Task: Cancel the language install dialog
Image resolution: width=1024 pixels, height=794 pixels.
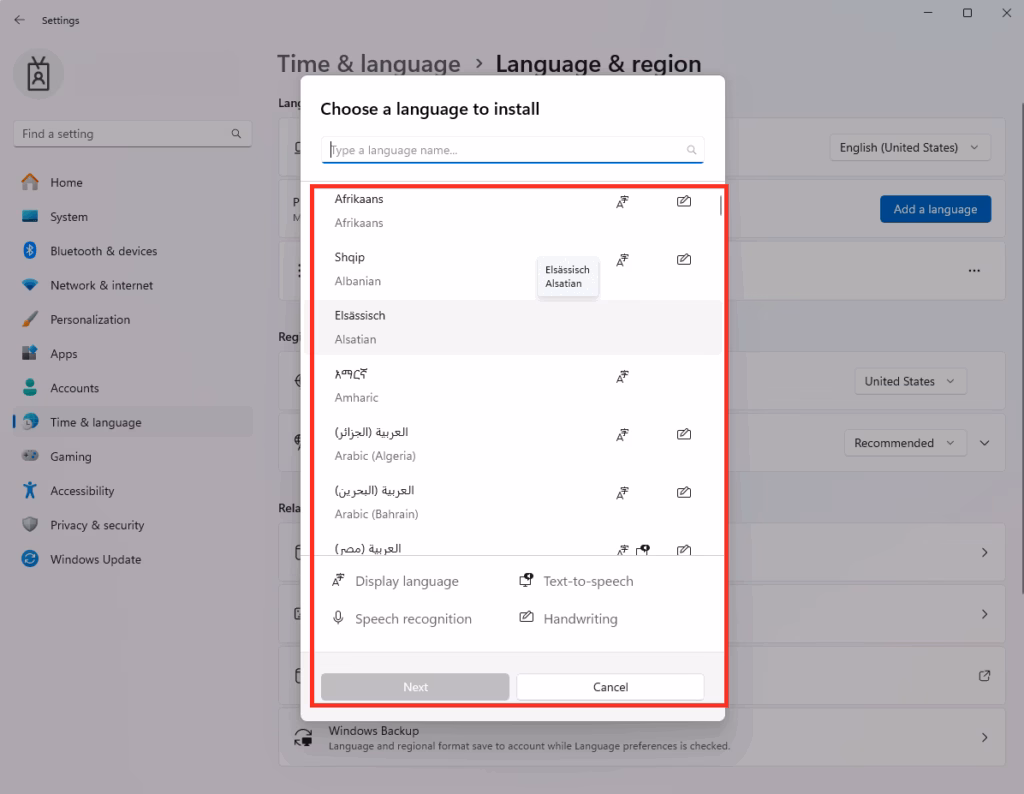Action: [611, 687]
